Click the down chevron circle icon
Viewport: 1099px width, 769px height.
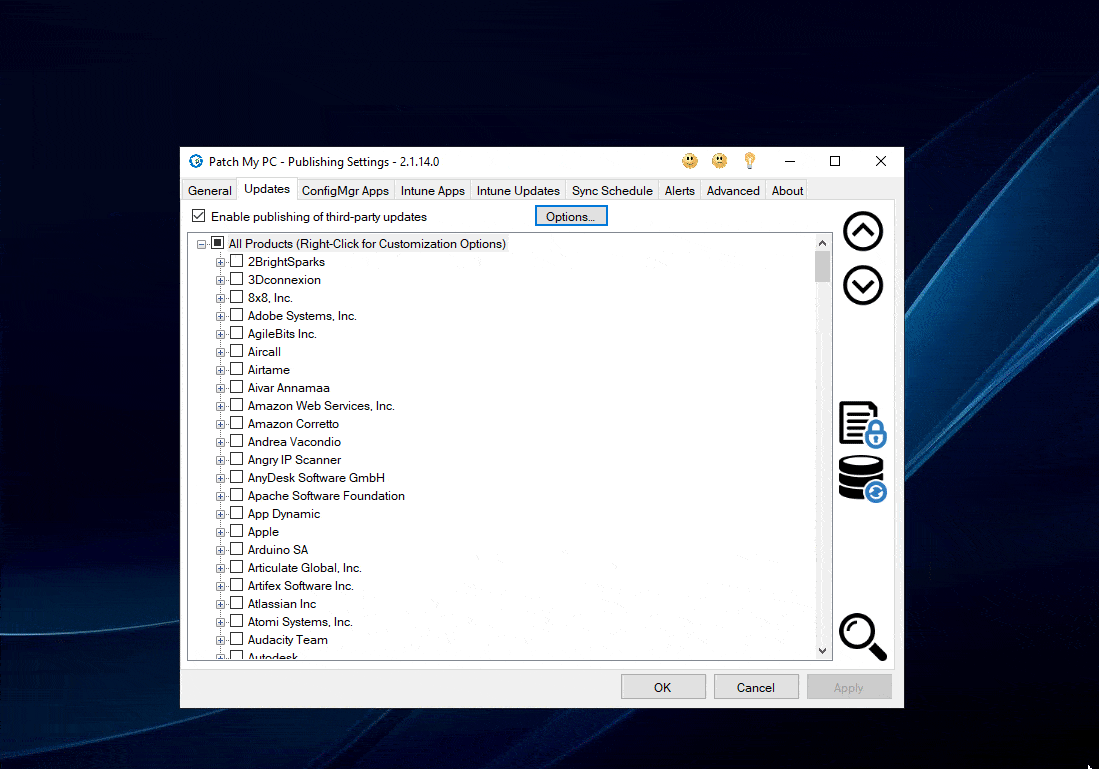pos(863,285)
